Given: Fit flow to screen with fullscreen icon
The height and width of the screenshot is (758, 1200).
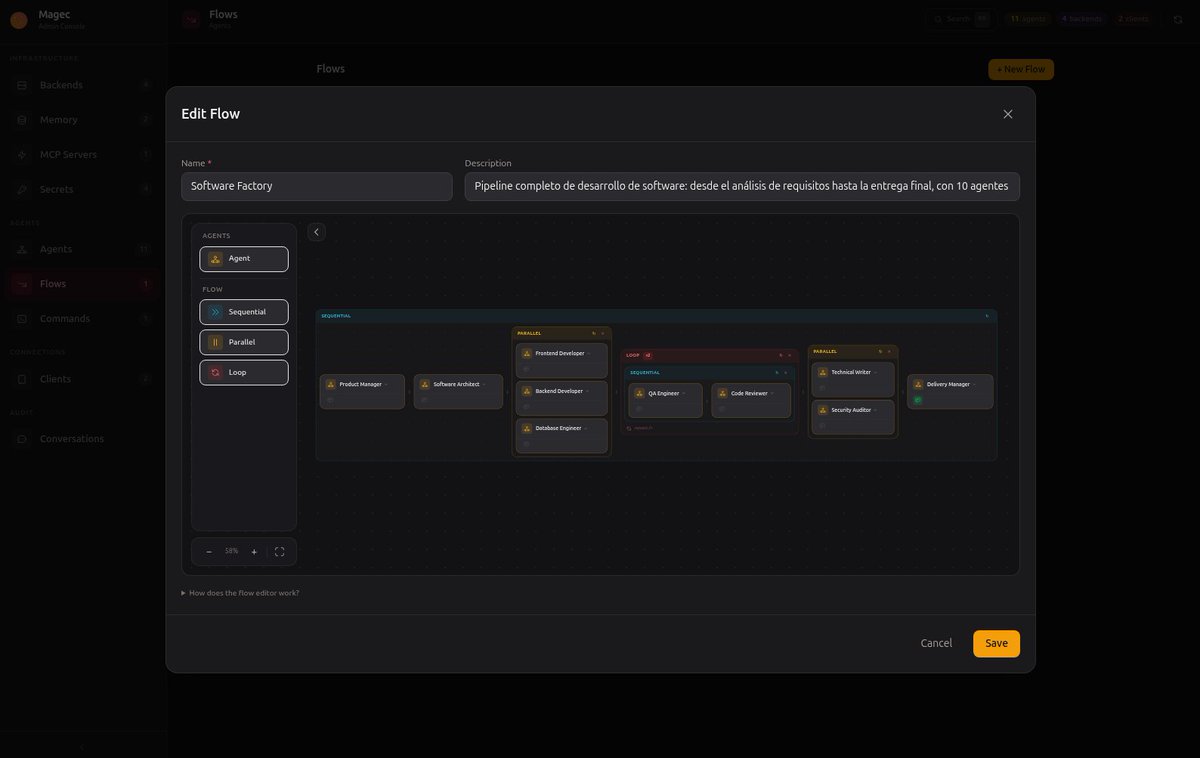Looking at the screenshot, I should tap(279, 552).
